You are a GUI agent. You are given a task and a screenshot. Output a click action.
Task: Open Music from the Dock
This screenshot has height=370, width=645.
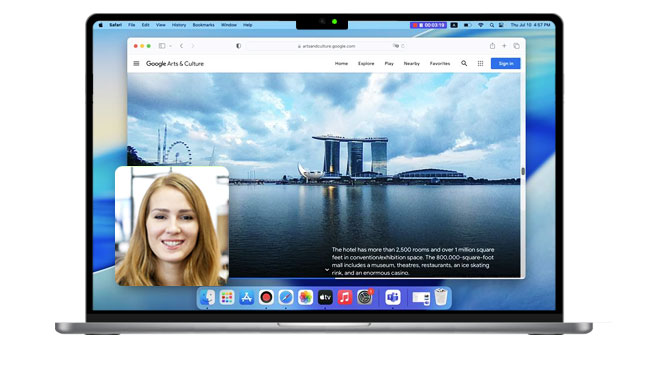pos(345,297)
